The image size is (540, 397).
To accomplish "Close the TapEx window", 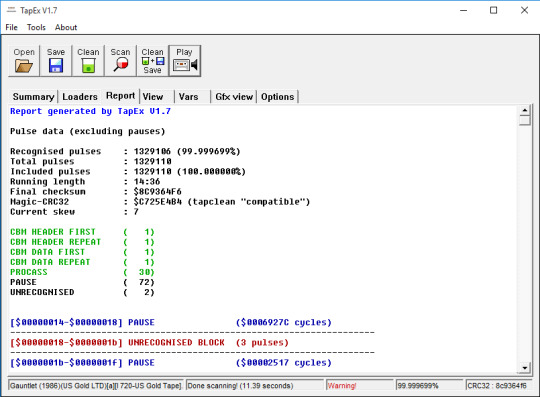I will pos(524,10).
